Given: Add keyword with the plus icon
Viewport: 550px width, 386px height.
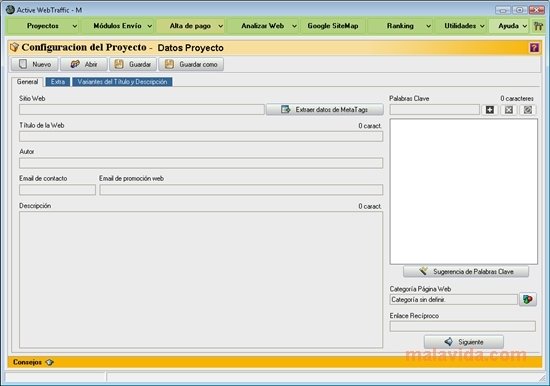Looking at the screenshot, I should click(490, 110).
